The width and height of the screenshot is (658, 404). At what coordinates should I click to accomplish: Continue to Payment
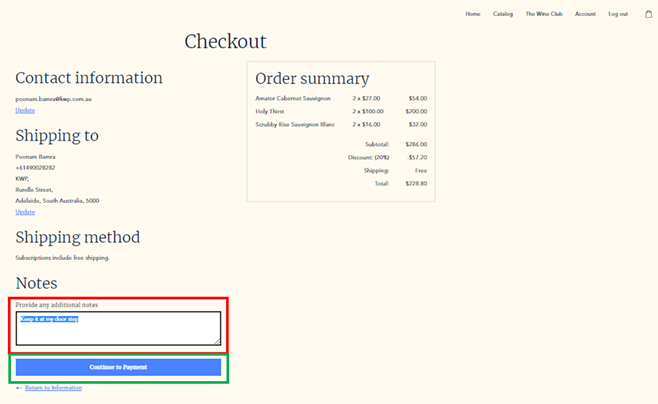coord(118,367)
